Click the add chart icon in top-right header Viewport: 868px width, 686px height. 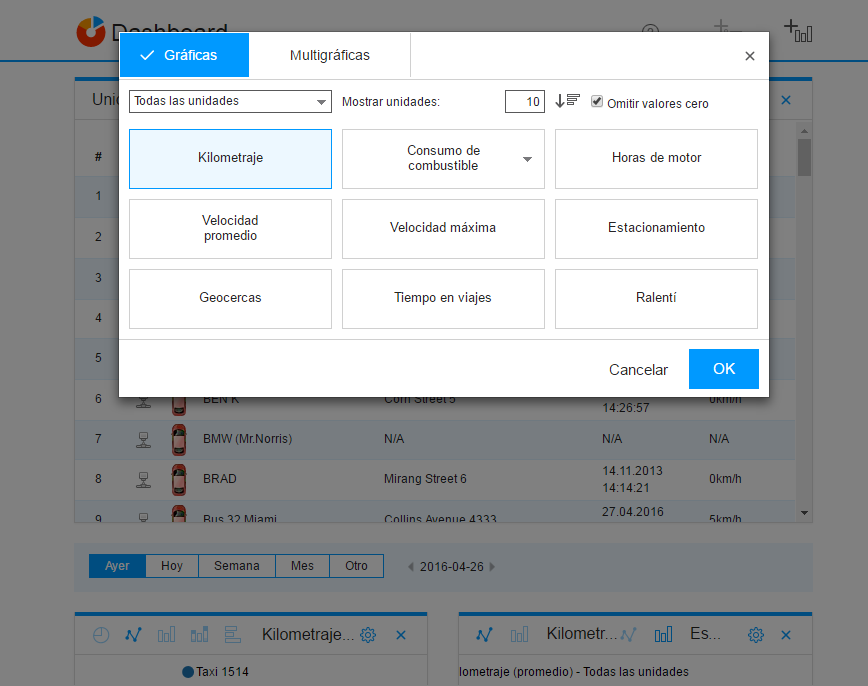(x=797, y=30)
